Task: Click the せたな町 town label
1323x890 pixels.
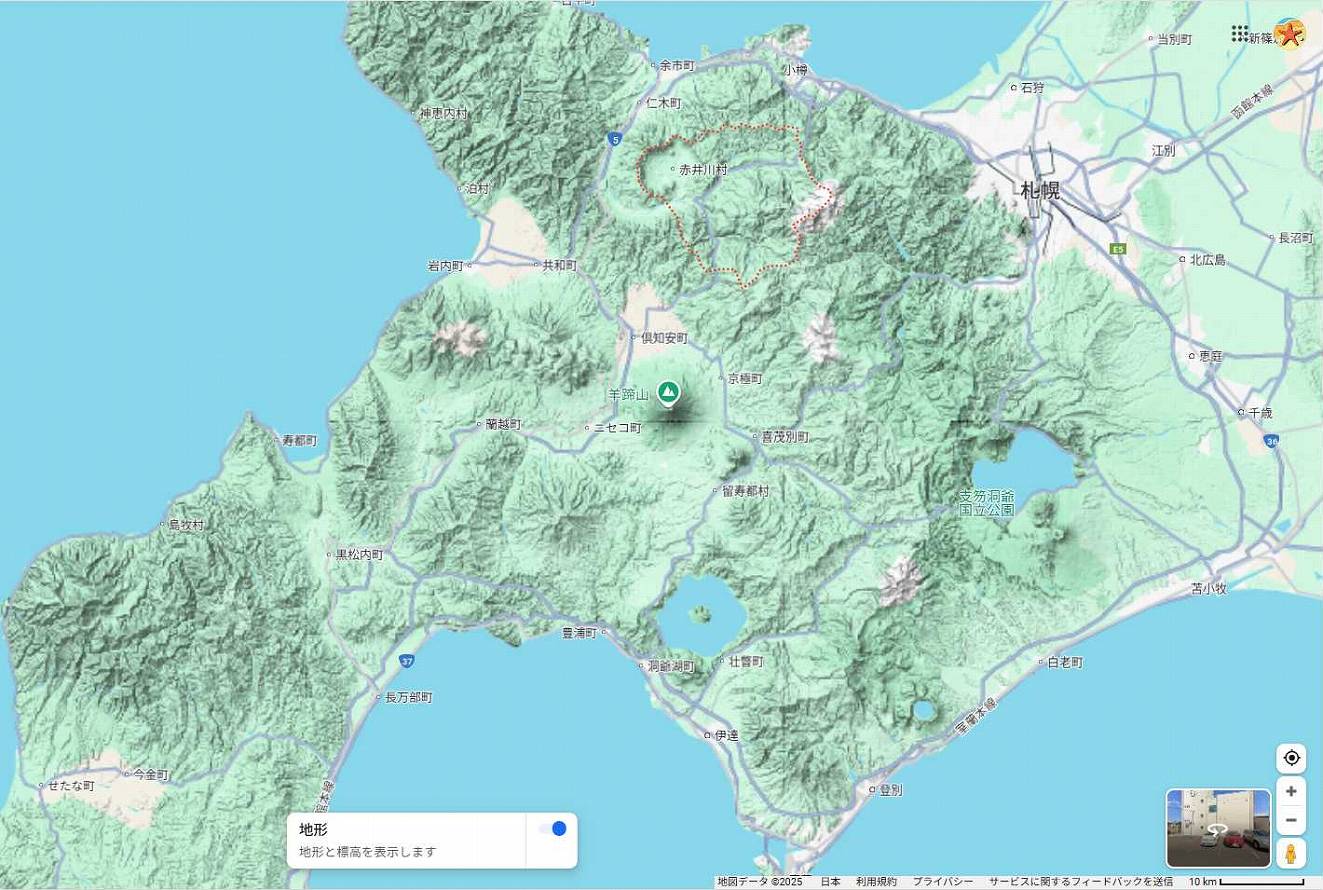Action: 70,786
